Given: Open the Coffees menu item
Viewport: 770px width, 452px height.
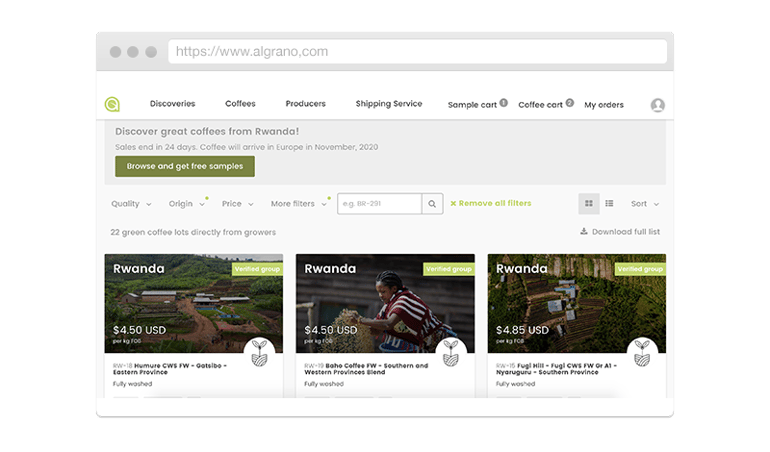Looking at the screenshot, I should point(240,104).
